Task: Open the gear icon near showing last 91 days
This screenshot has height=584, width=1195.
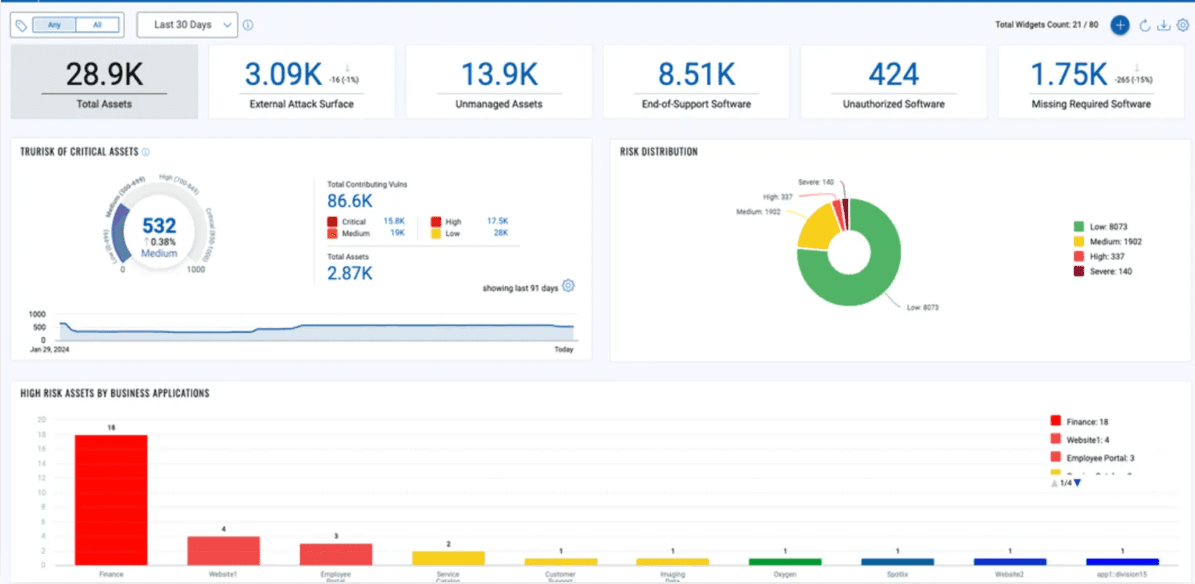Action: click(x=568, y=285)
